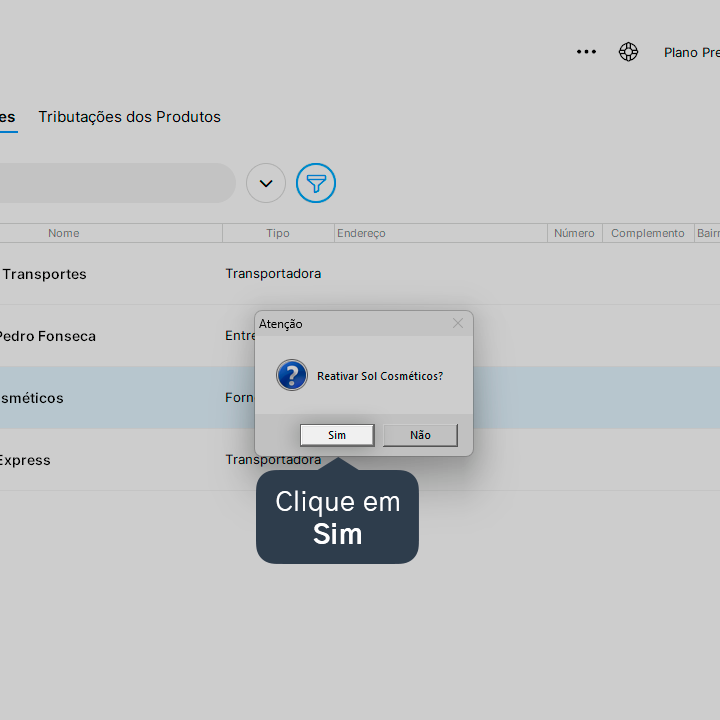Sort by the Tipo column header
This screenshot has width=720, height=720.
click(x=278, y=233)
